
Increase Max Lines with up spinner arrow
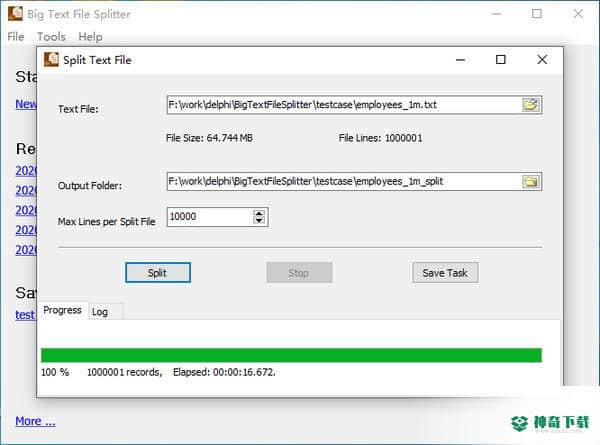click(259, 214)
